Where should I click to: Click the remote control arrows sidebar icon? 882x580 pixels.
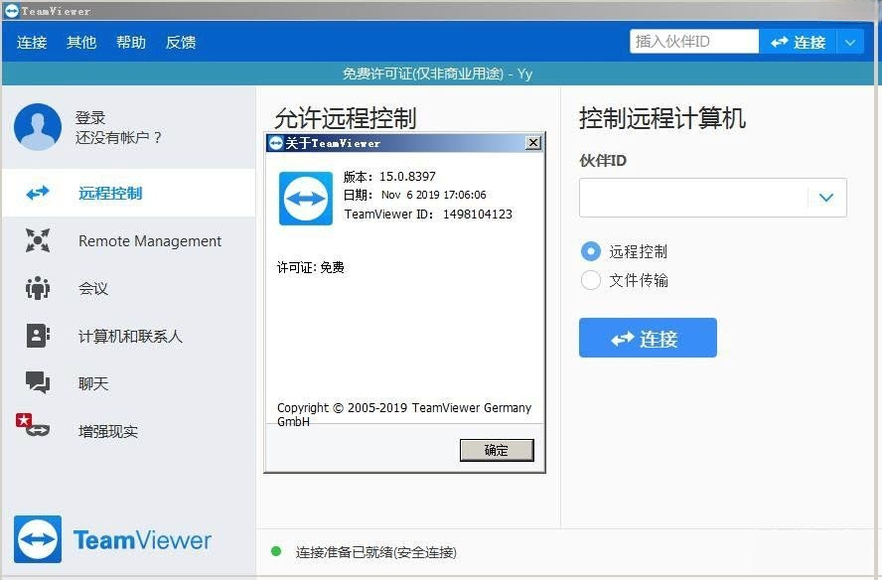(x=38, y=193)
